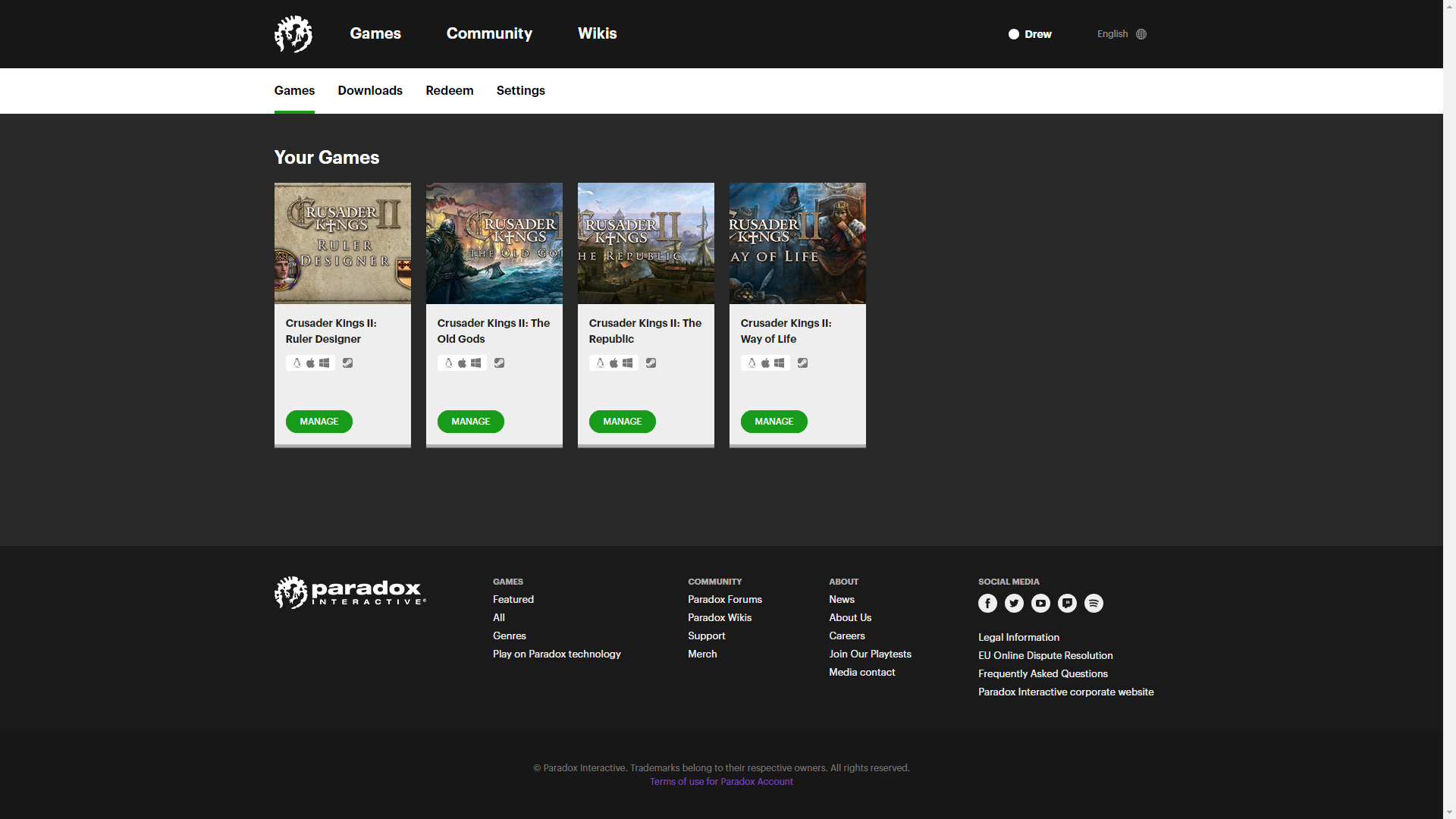Image resolution: width=1456 pixels, height=819 pixels.
Task: Switch to the Redeem tab
Action: click(x=450, y=90)
